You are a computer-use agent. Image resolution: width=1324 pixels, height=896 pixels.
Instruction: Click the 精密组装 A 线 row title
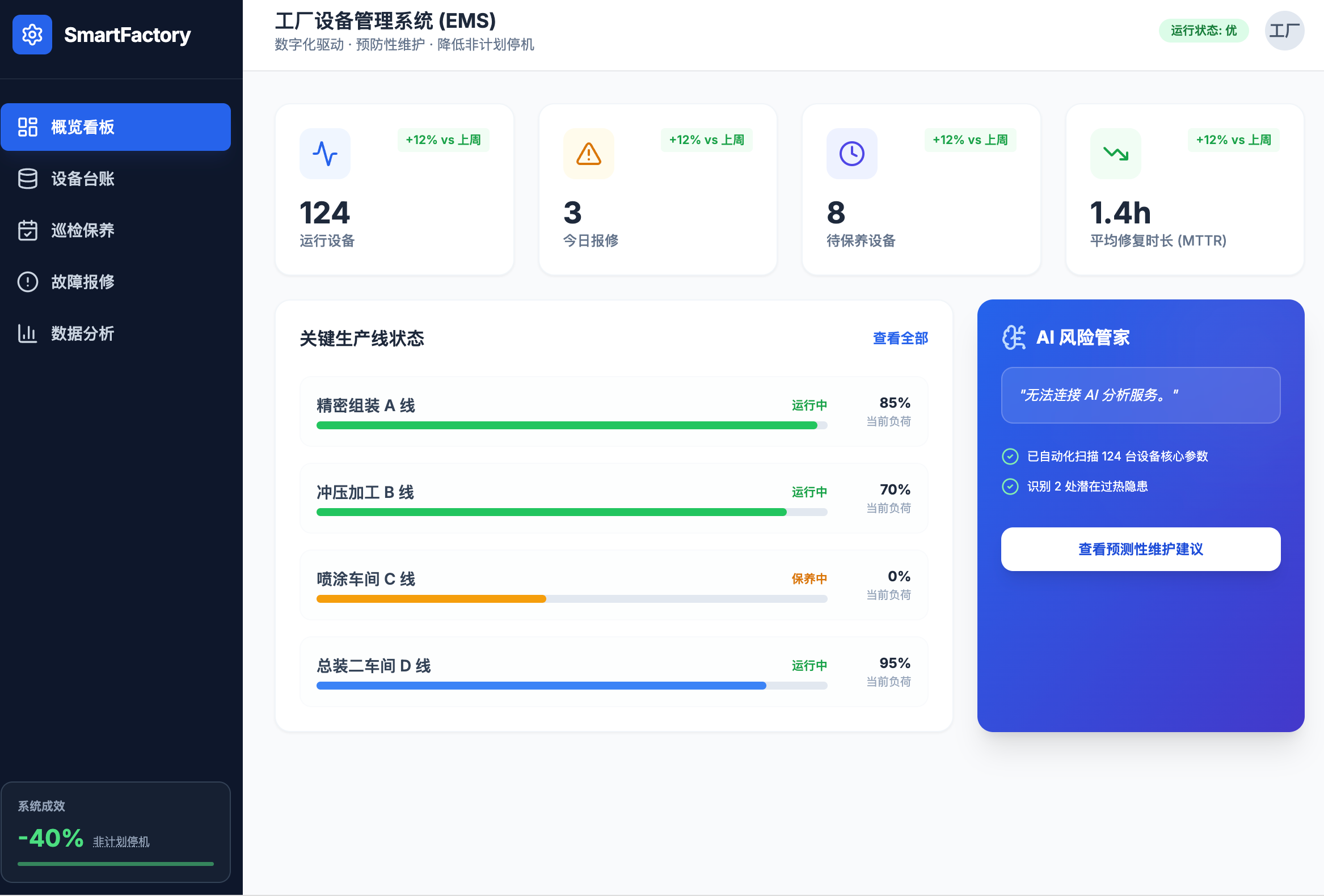[366, 405]
